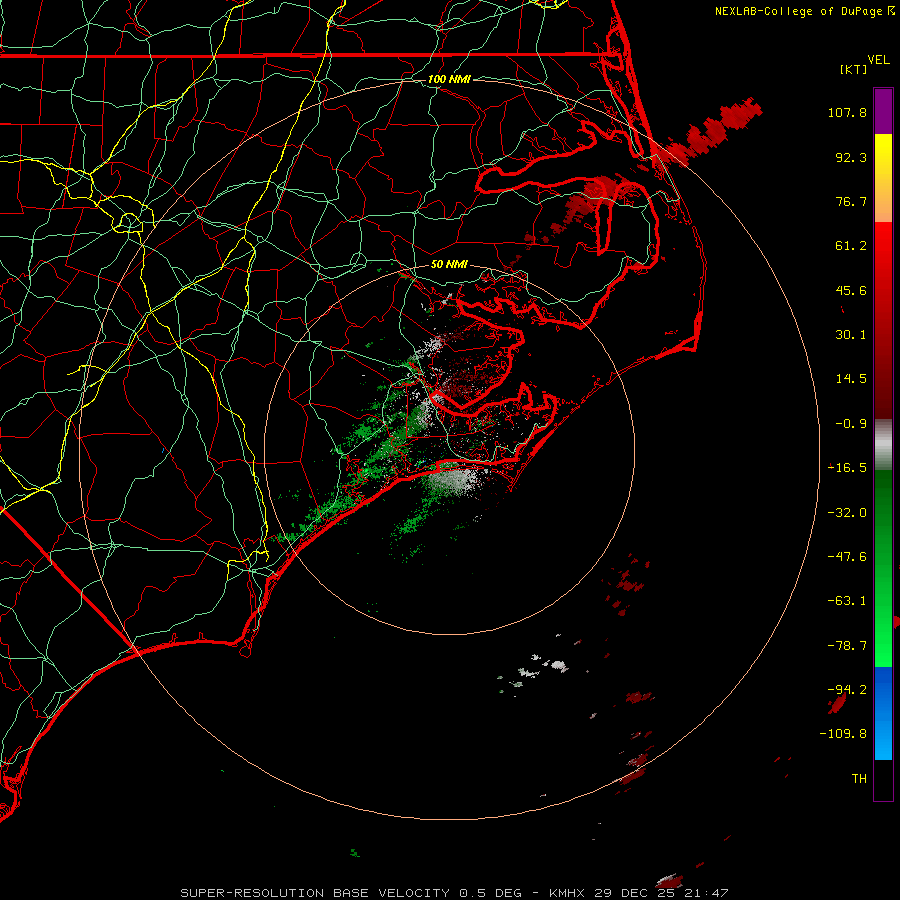Select the 107.8 value on the velocity scale
The height and width of the screenshot is (900, 900).
847,112
